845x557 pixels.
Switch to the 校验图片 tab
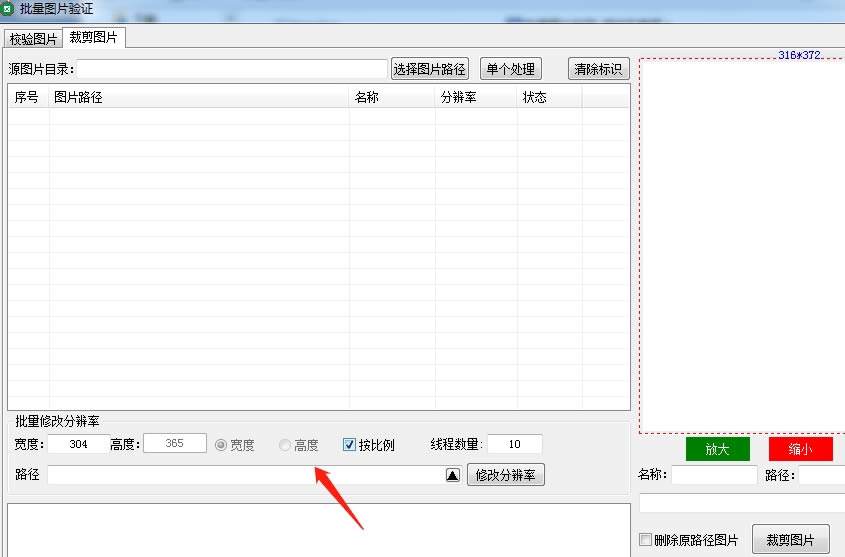(33, 39)
